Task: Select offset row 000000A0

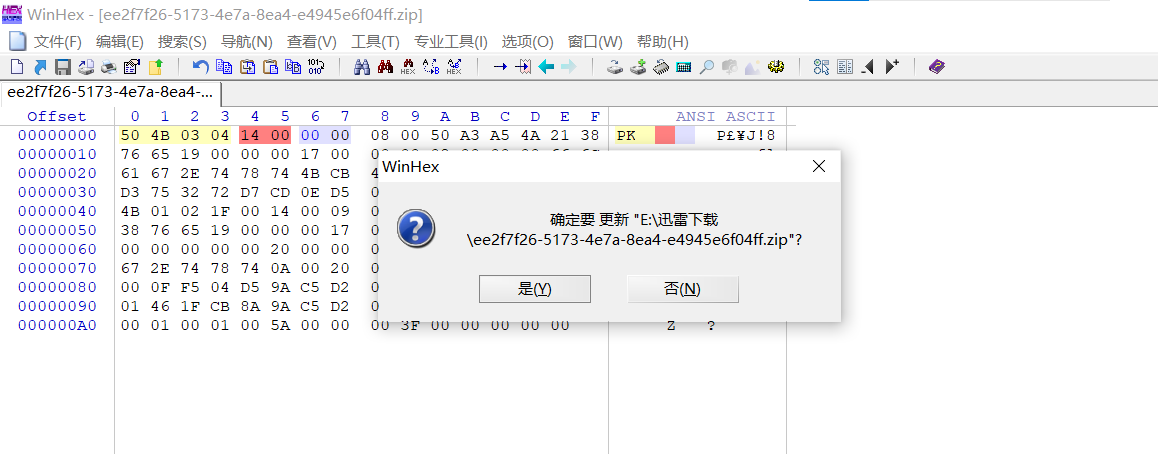Action: (57, 326)
